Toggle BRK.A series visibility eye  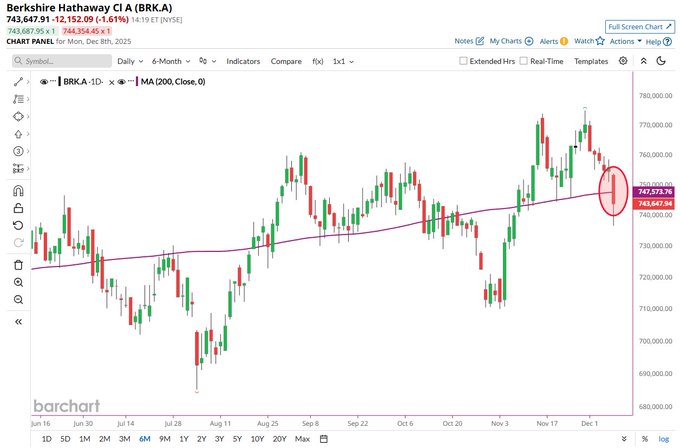click(x=43, y=82)
